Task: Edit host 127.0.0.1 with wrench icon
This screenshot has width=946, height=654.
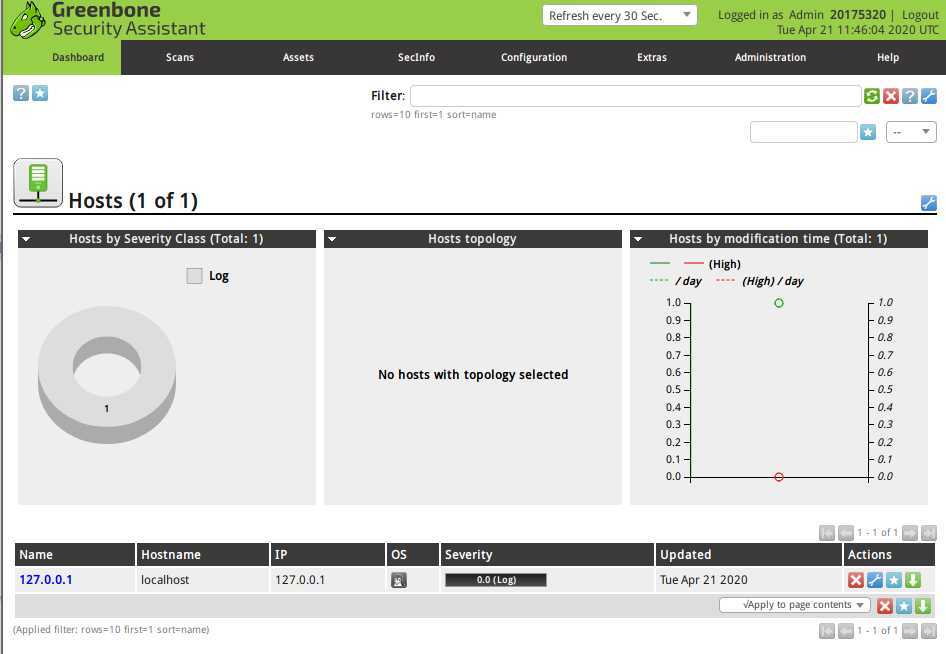Action: point(875,580)
